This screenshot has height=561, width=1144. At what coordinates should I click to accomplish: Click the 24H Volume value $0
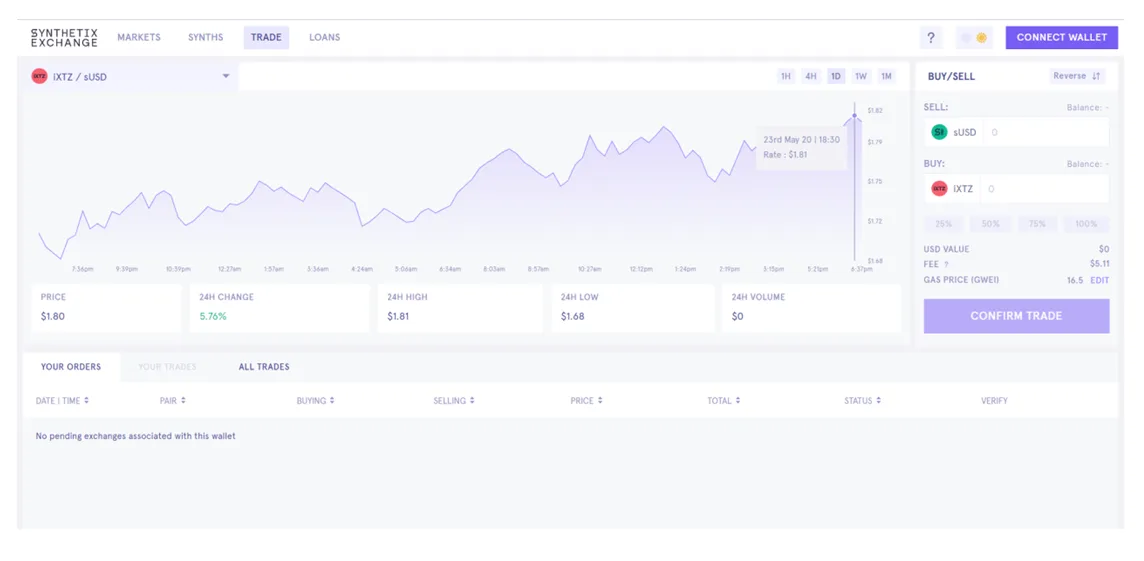[738, 317]
